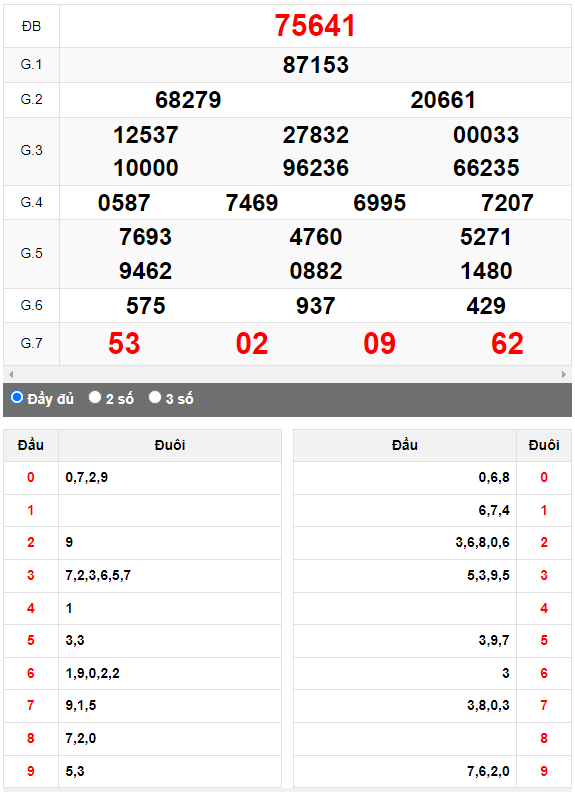This screenshot has height=792, width=575.
Task: Click the horizontal scrollbar track below G.7 row
Action: click(x=287, y=374)
